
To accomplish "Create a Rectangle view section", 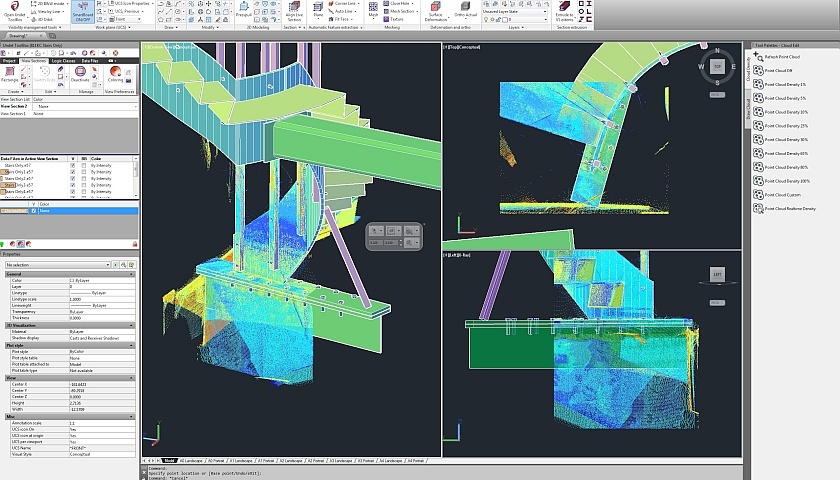I will click(10, 74).
